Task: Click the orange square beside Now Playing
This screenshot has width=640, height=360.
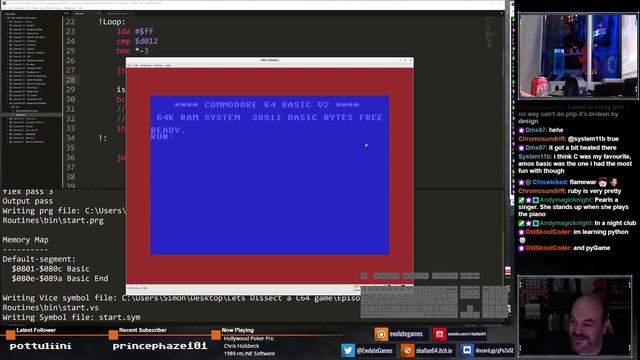Action: point(216,335)
